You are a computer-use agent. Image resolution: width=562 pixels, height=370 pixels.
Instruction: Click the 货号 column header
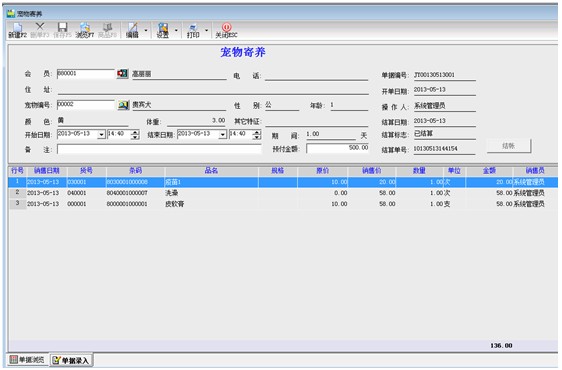click(86, 171)
